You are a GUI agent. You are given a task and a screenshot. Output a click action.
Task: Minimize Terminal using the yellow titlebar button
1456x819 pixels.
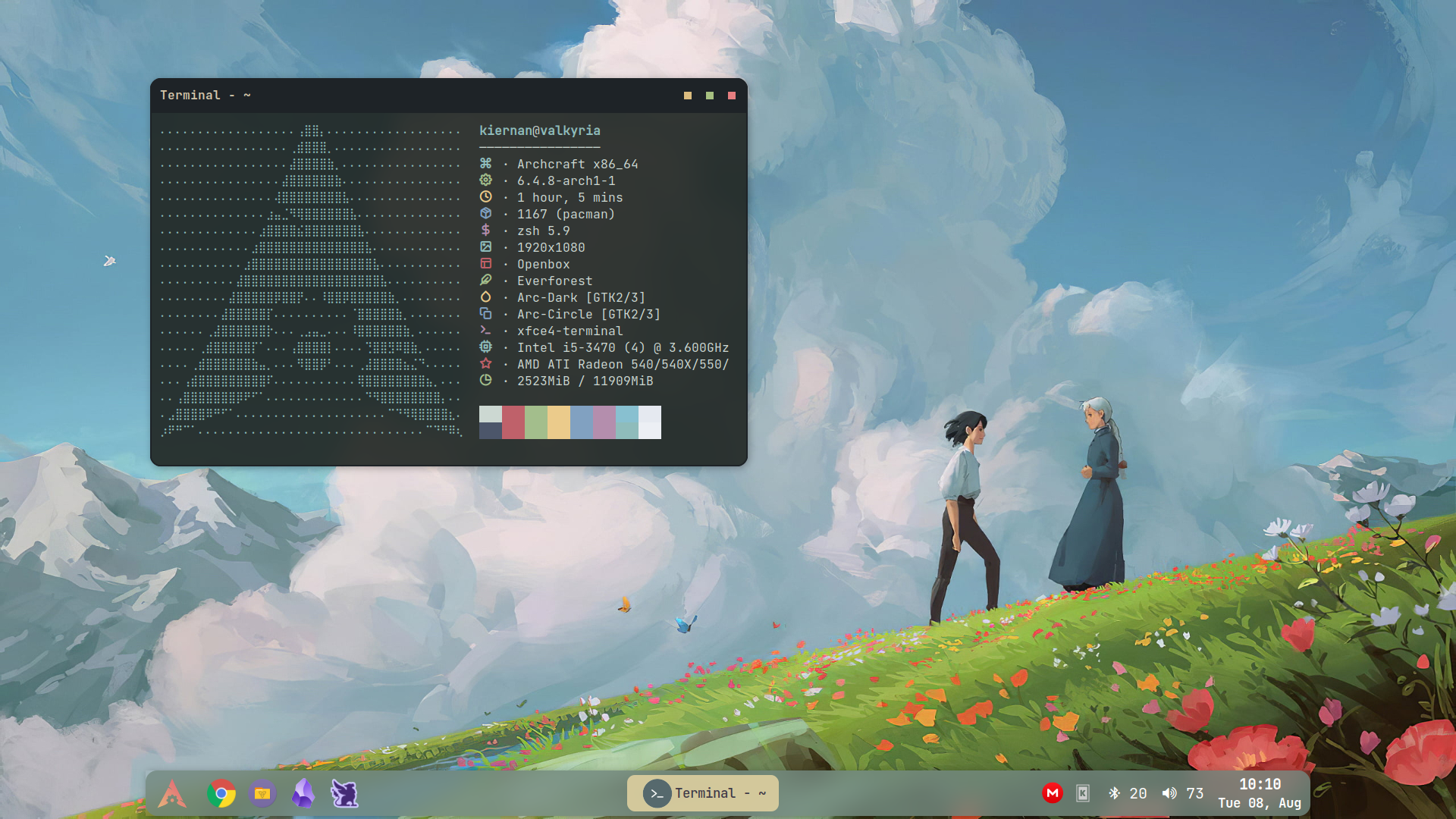[686, 96]
